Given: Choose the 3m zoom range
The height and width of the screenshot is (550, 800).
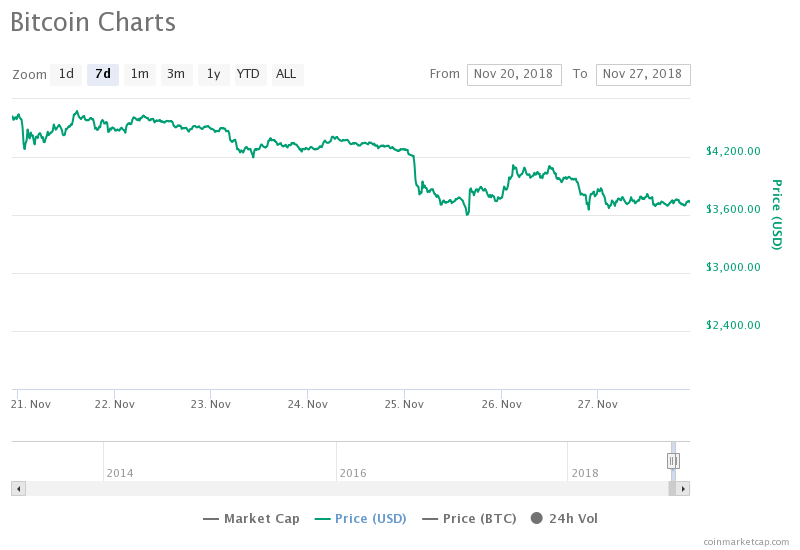Looking at the screenshot, I should [x=176, y=74].
